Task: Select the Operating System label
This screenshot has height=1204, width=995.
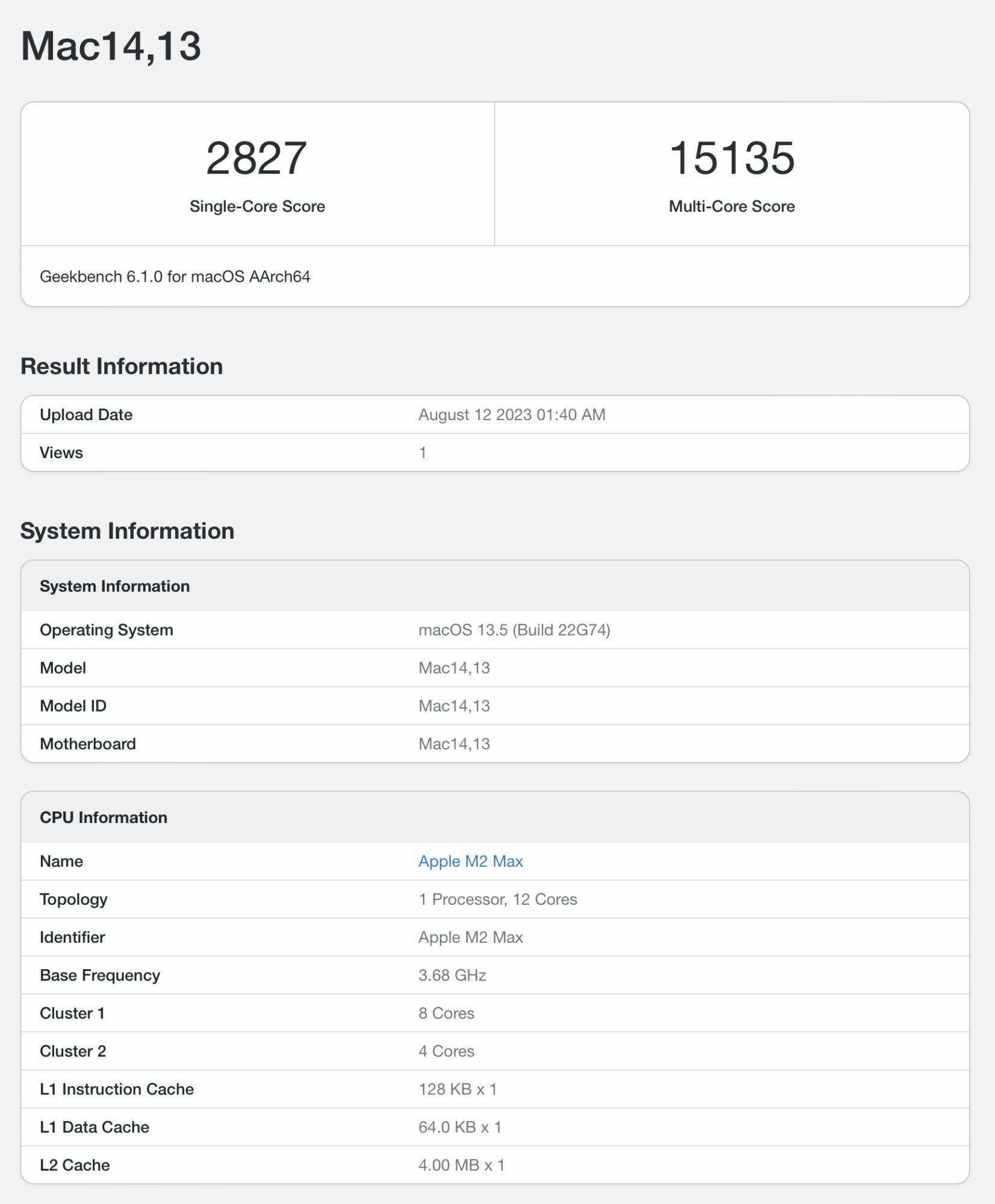Action: pyautogui.click(x=107, y=630)
